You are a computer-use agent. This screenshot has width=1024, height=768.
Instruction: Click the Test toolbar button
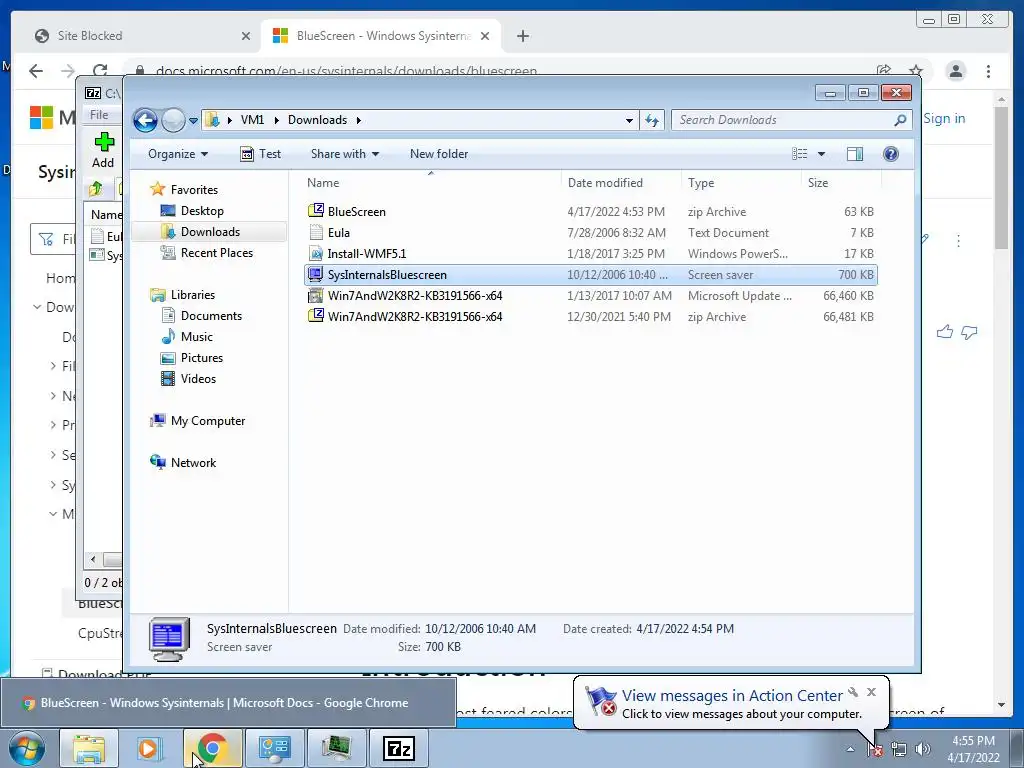tap(261, 154)
